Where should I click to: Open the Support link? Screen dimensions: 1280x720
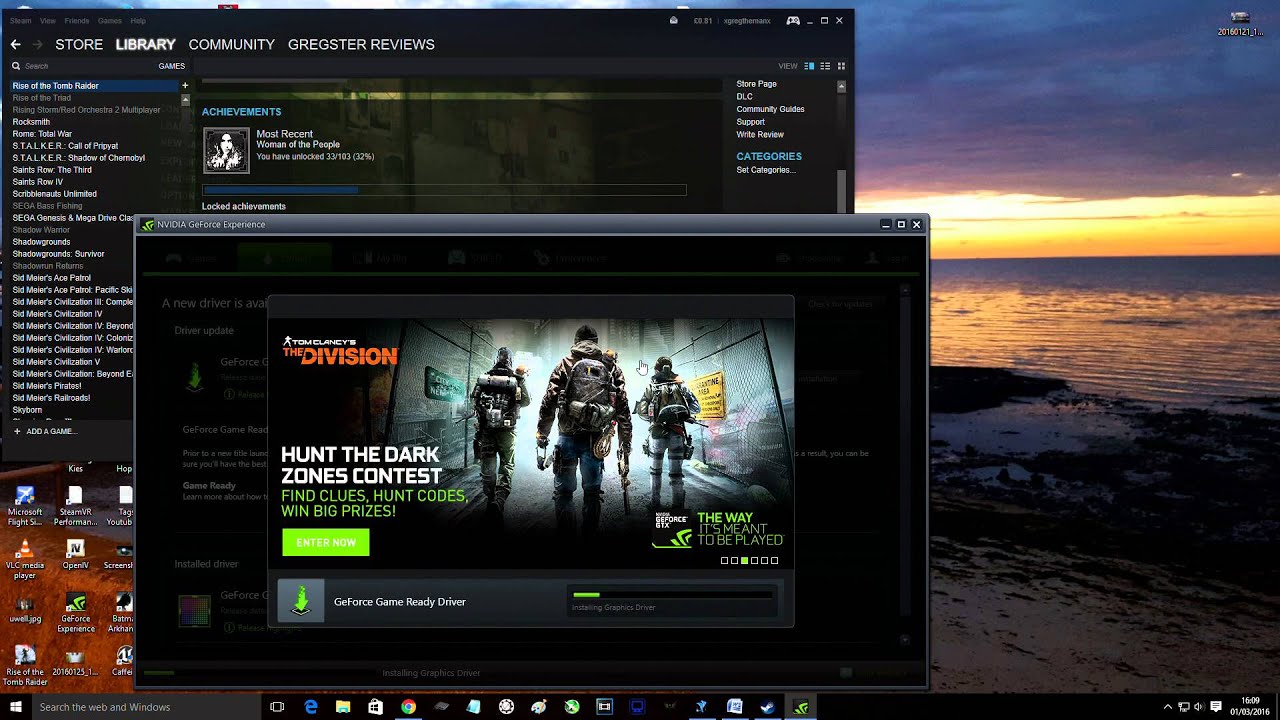750,122
